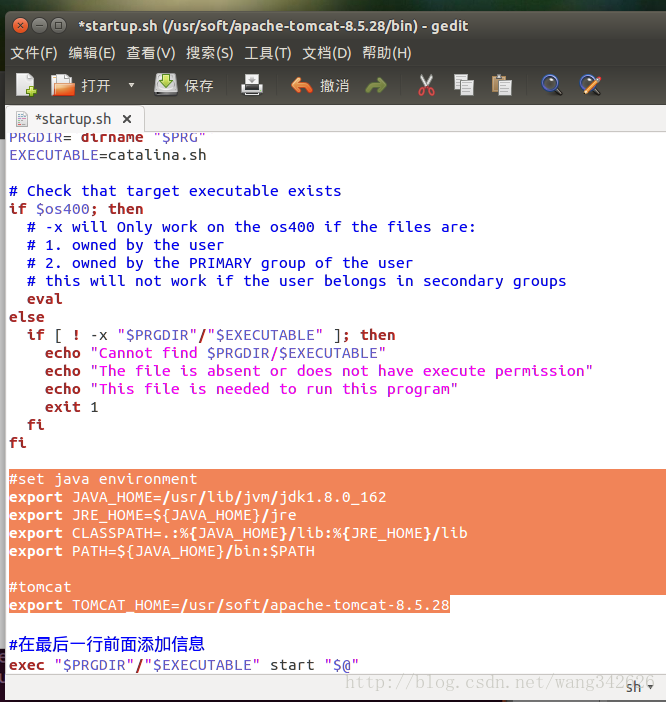Click comment '# Check that target executable exists'
This screenshot has width=666, height=702.
point(175,191)
